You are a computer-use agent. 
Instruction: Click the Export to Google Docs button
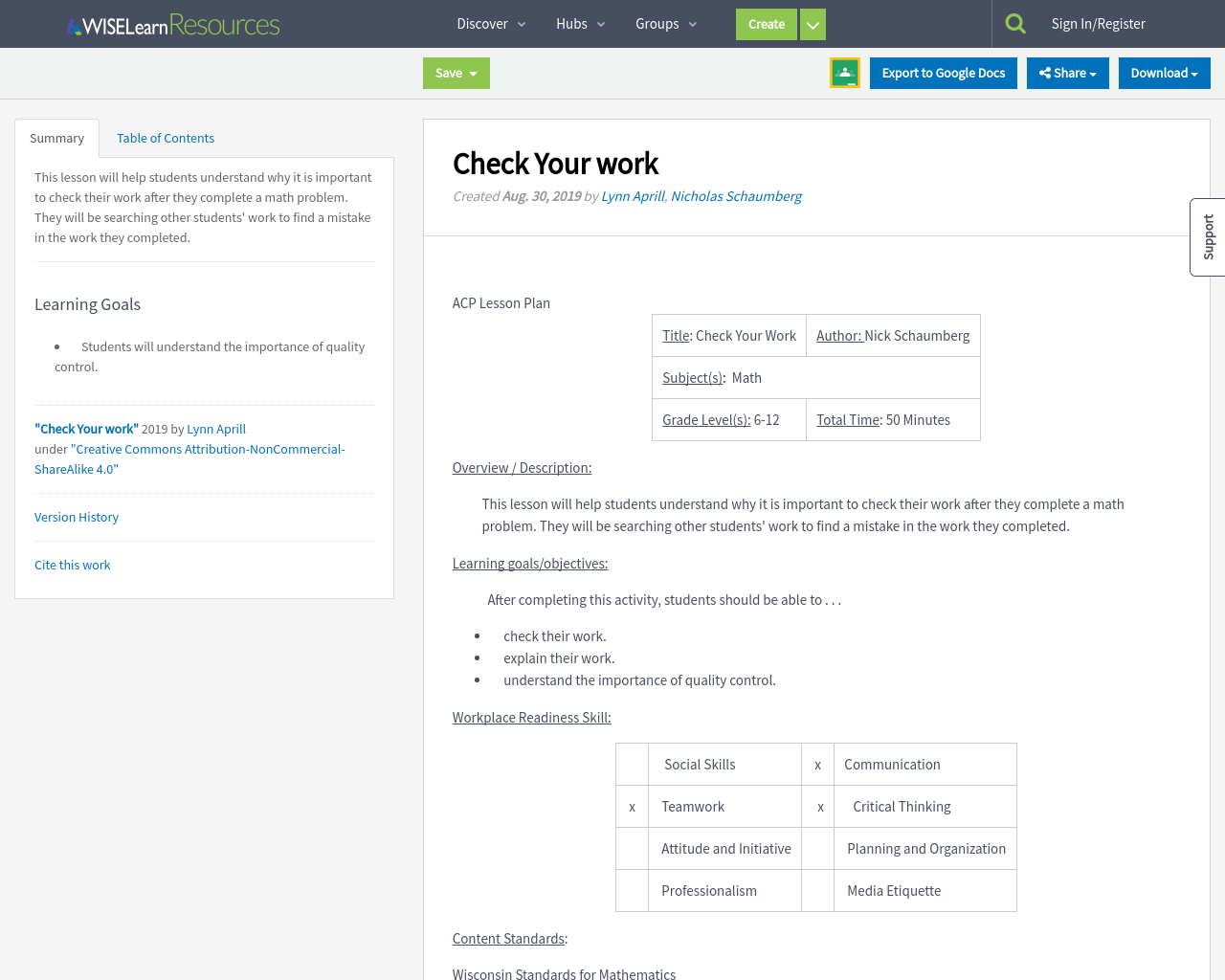(x=943, y=73)
